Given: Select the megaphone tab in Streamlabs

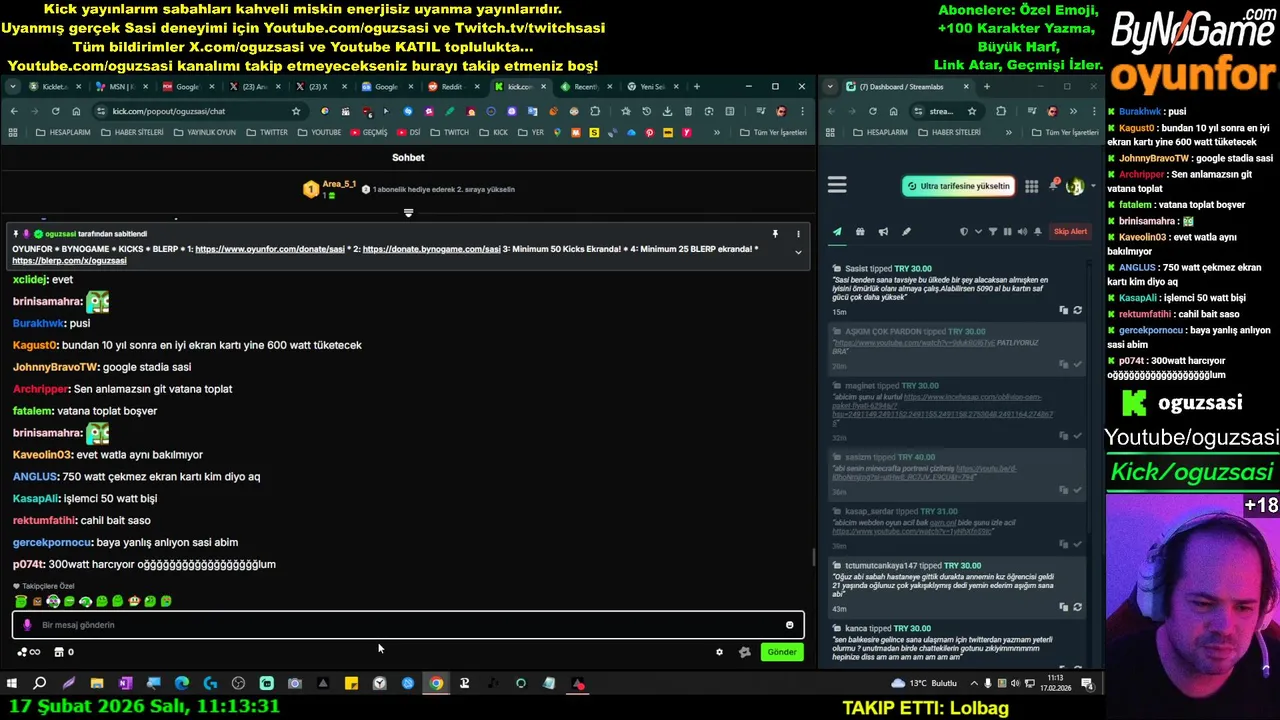Looking at the screenshot, I should [883, 232].
